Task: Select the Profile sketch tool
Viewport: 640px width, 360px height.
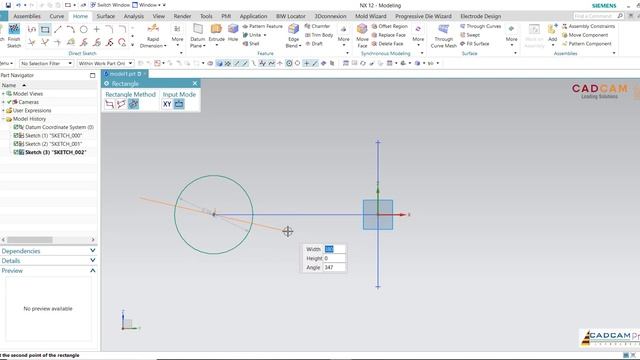Action: [x=32, y=29]
